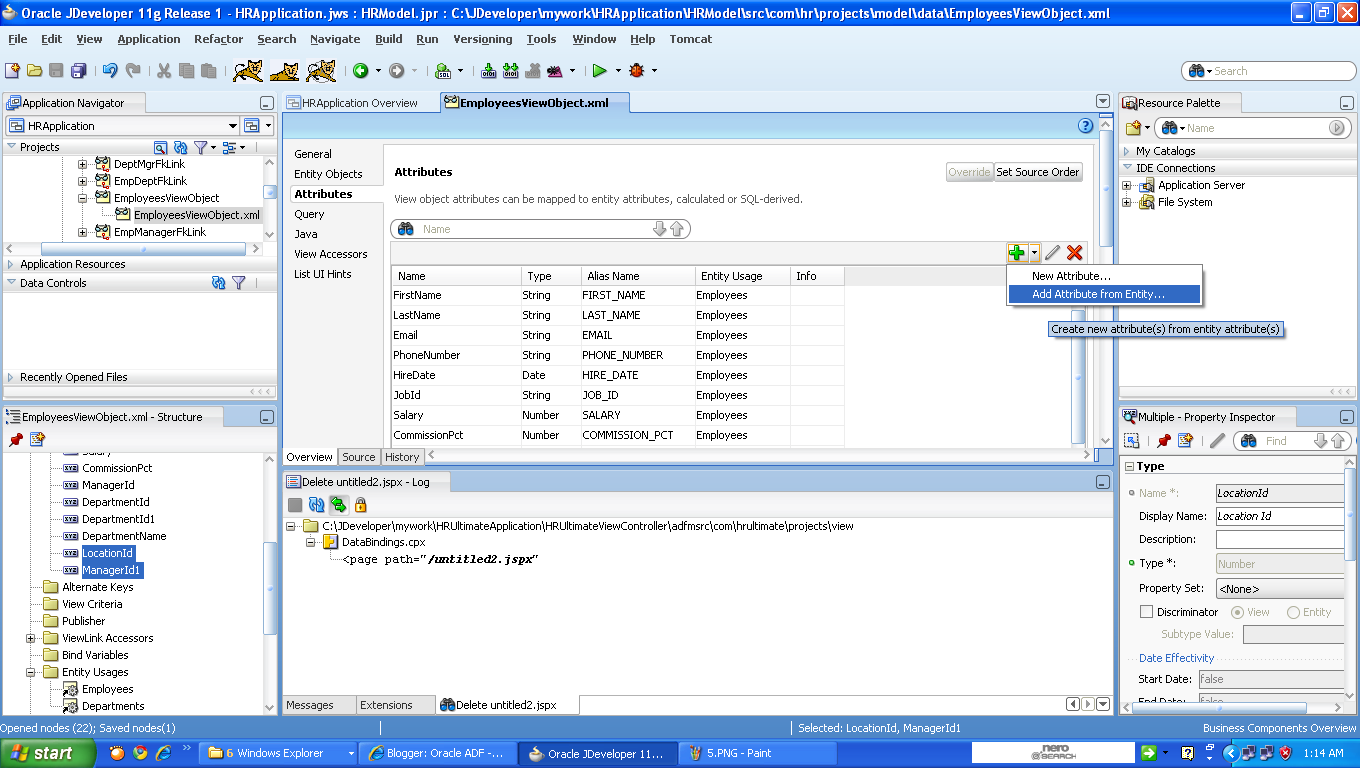Open the Versioning menu

click(483, 39)
